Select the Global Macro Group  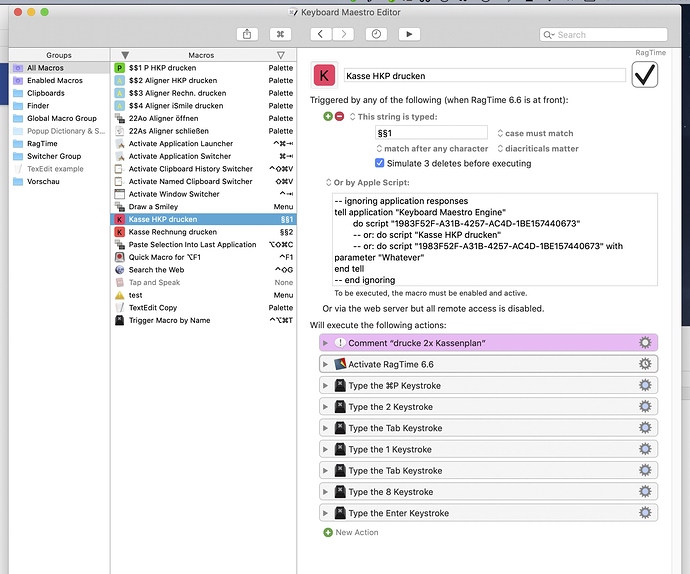pyautogui.click(x=59, y=118)
